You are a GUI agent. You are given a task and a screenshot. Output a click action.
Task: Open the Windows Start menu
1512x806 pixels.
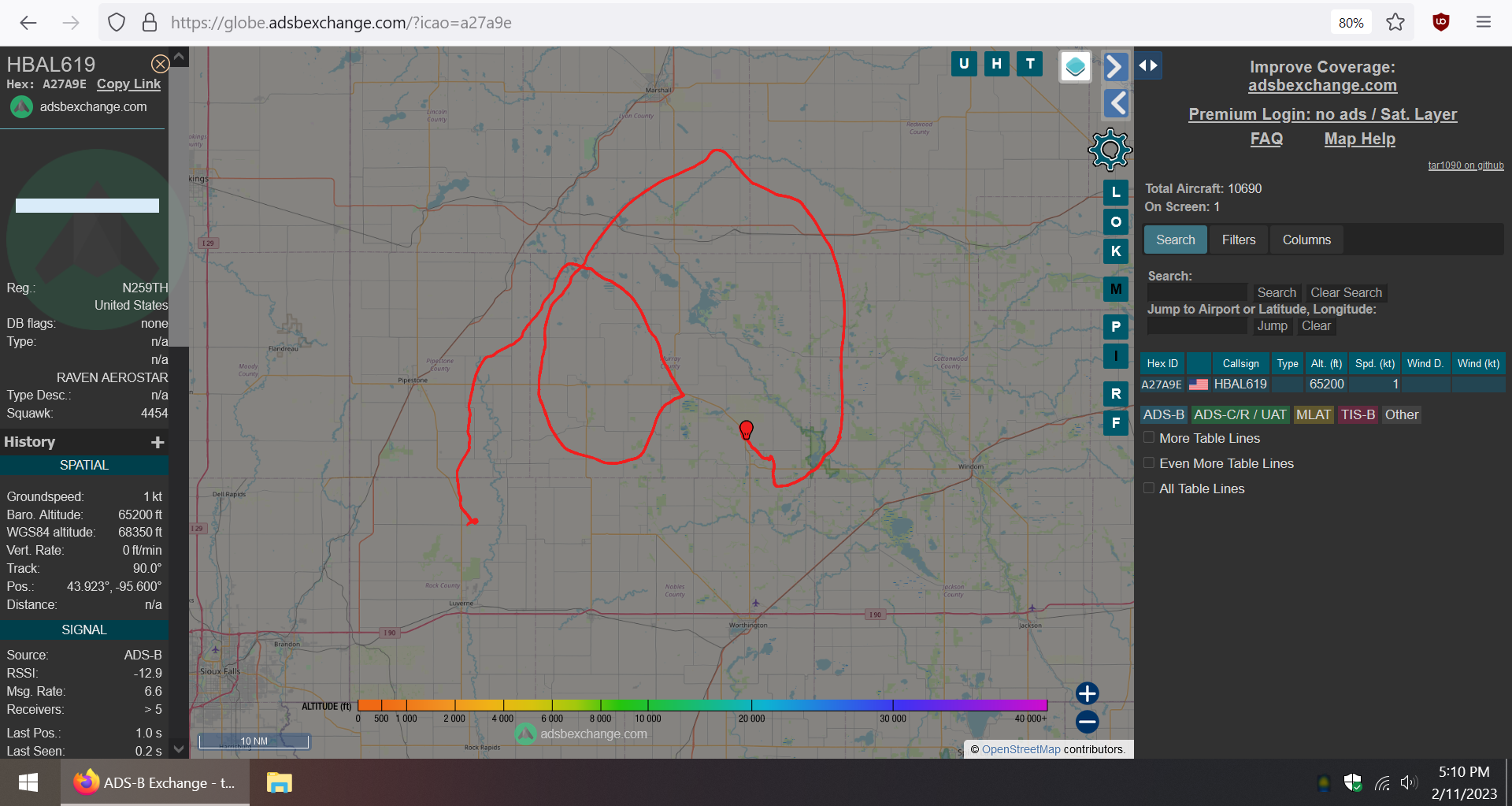28,782
